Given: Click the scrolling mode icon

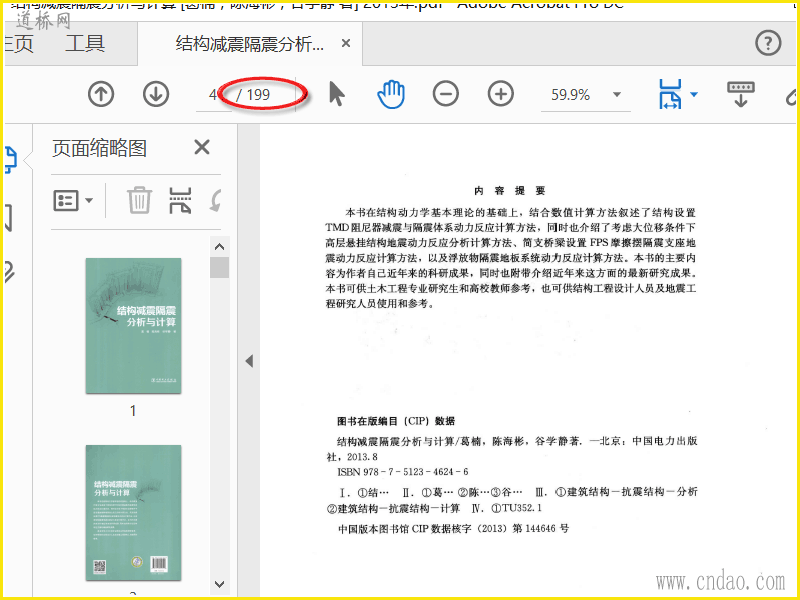Looking at the screenshot, I should 741,94.
